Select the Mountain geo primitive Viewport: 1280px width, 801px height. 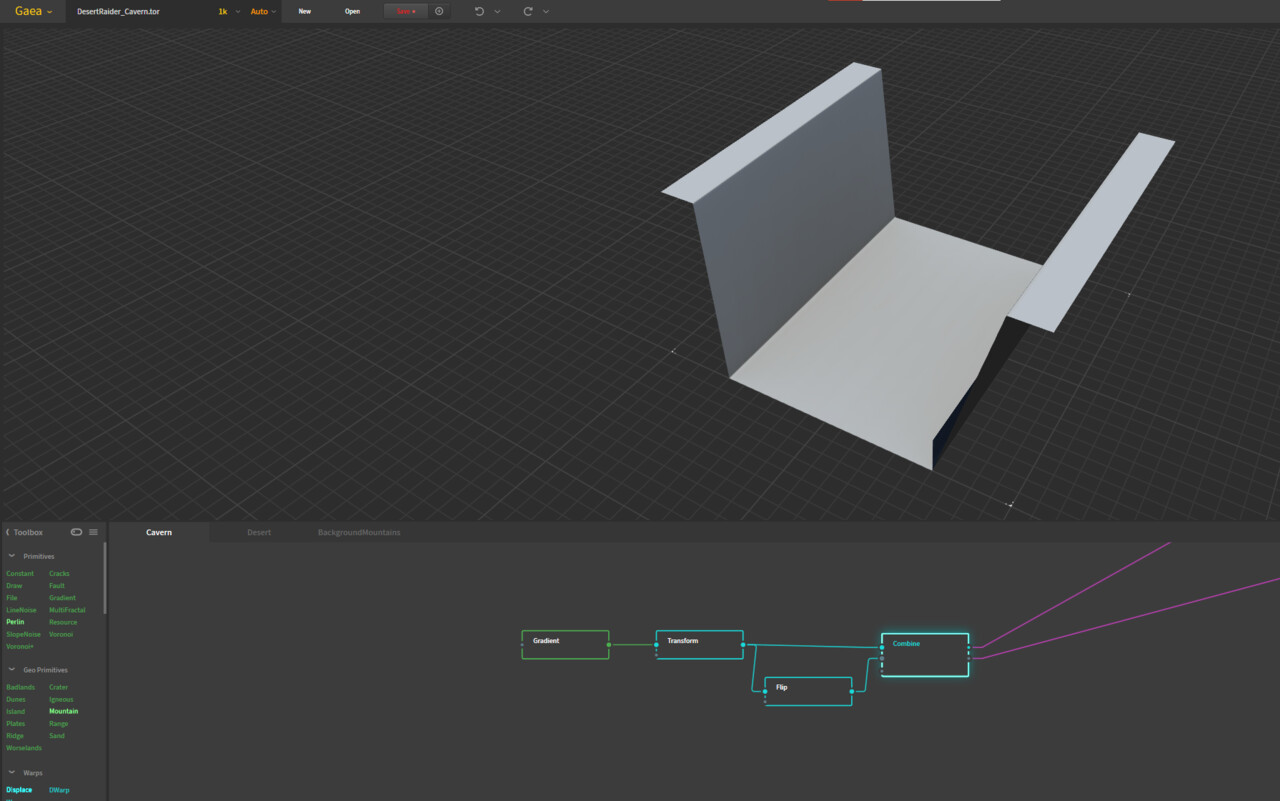63,711
